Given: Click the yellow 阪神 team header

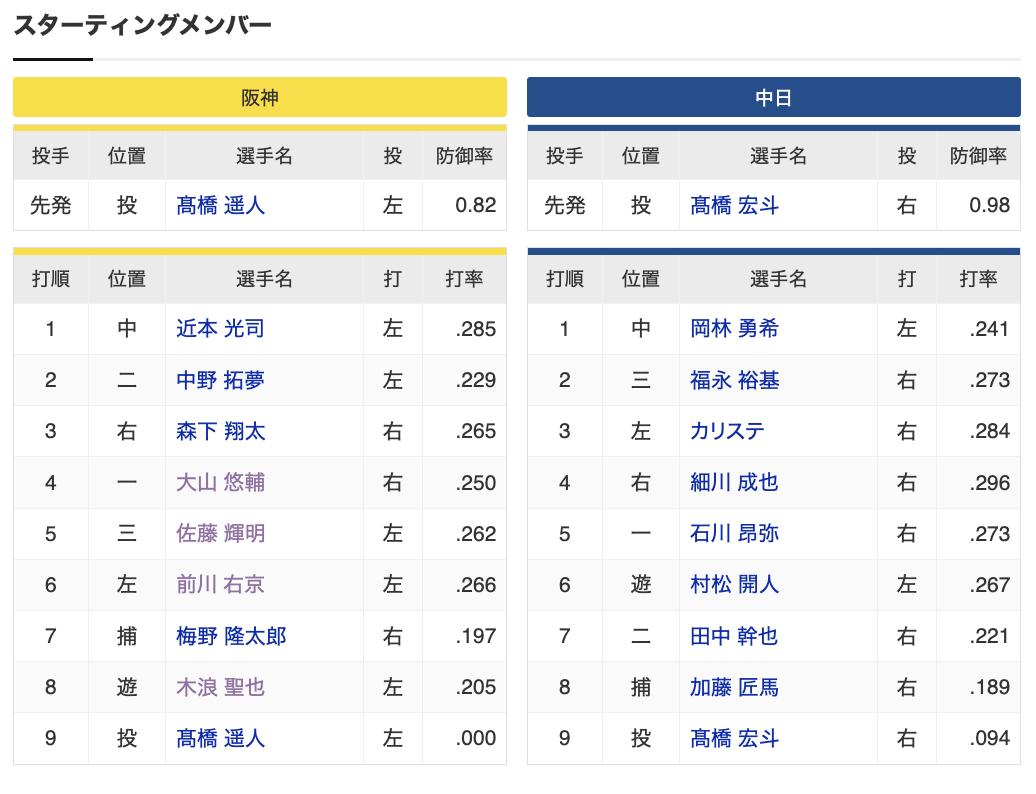Looking at the screenshot, I should (259, 97).
